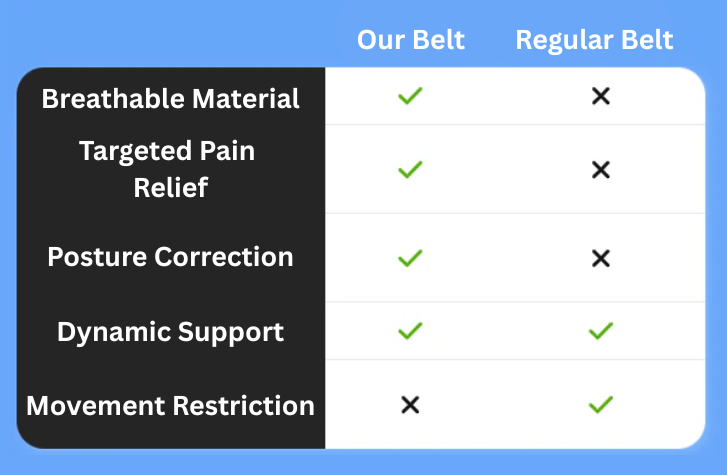Click the Breathable Material row label
This screenshot has height=475, width=727.
tap(170, 99)
